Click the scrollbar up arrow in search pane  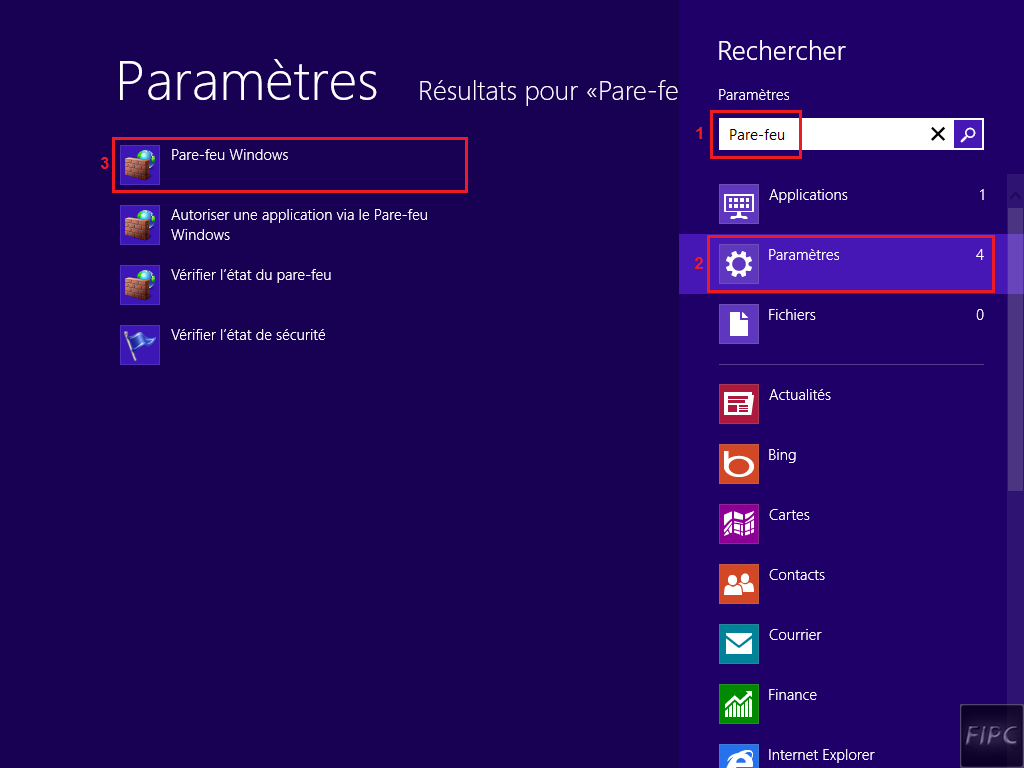point(1016,195)
